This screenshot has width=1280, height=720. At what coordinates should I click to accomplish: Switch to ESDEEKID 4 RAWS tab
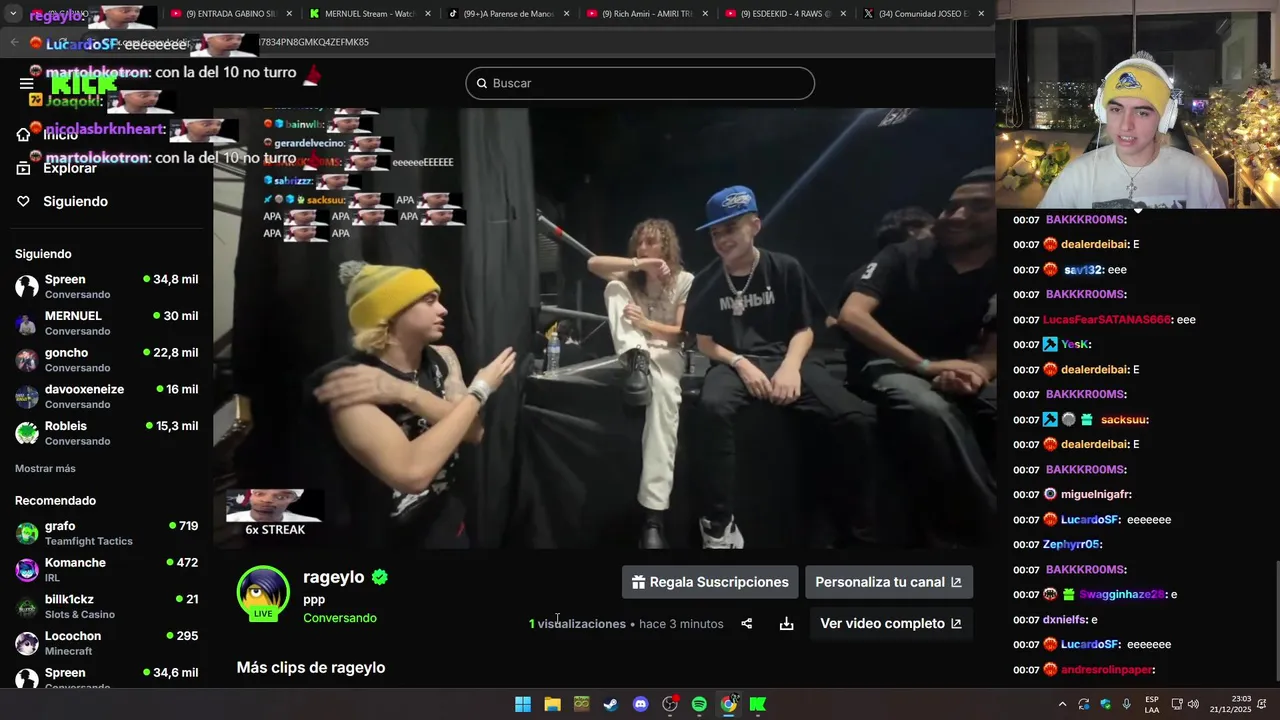coord(786,14)
